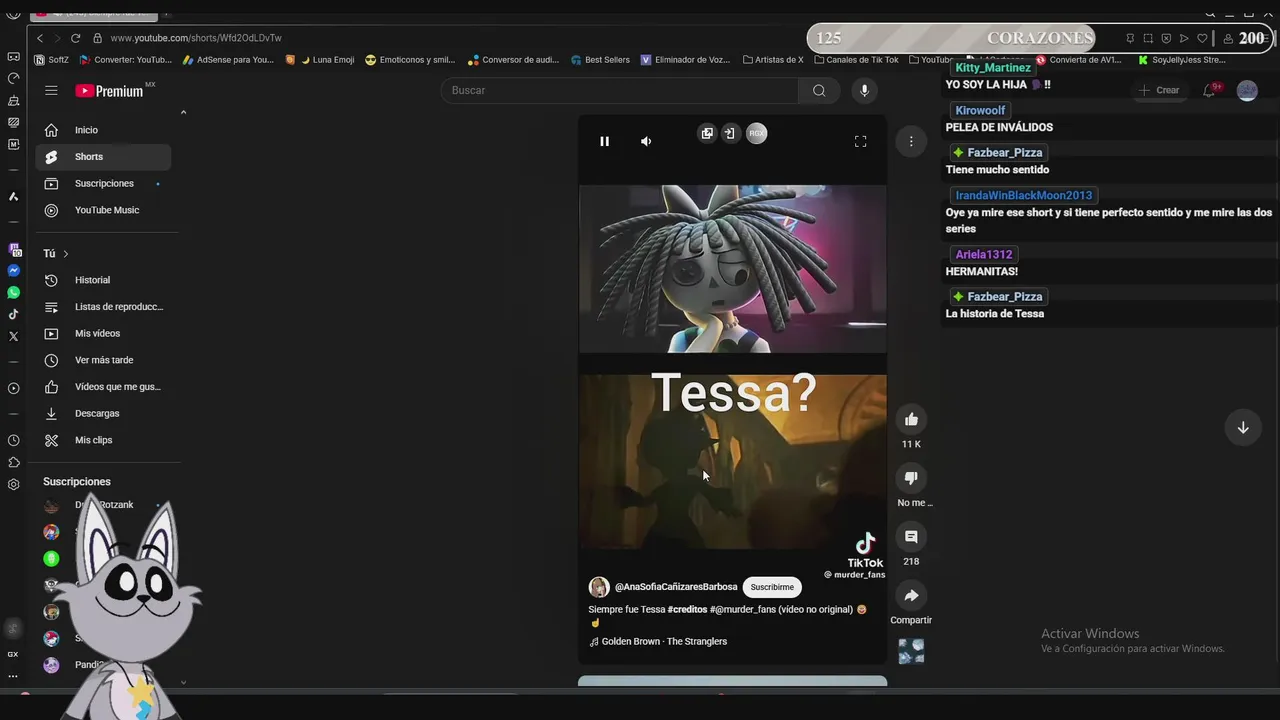Open X (Twitter) in the browser sidebar
Viewport: 1280px width, 720px height.
coord(13,337)
